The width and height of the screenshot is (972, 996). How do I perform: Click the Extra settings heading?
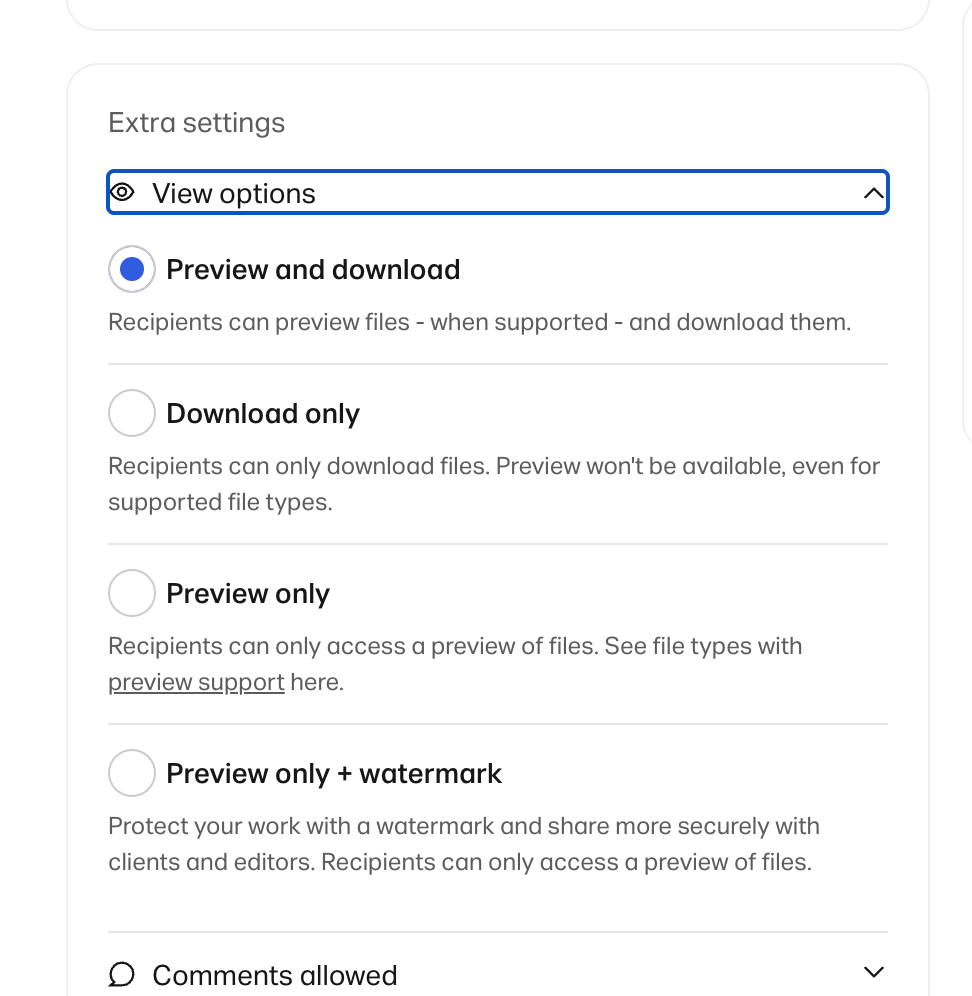pyautogui.click(x=196, y=123)
